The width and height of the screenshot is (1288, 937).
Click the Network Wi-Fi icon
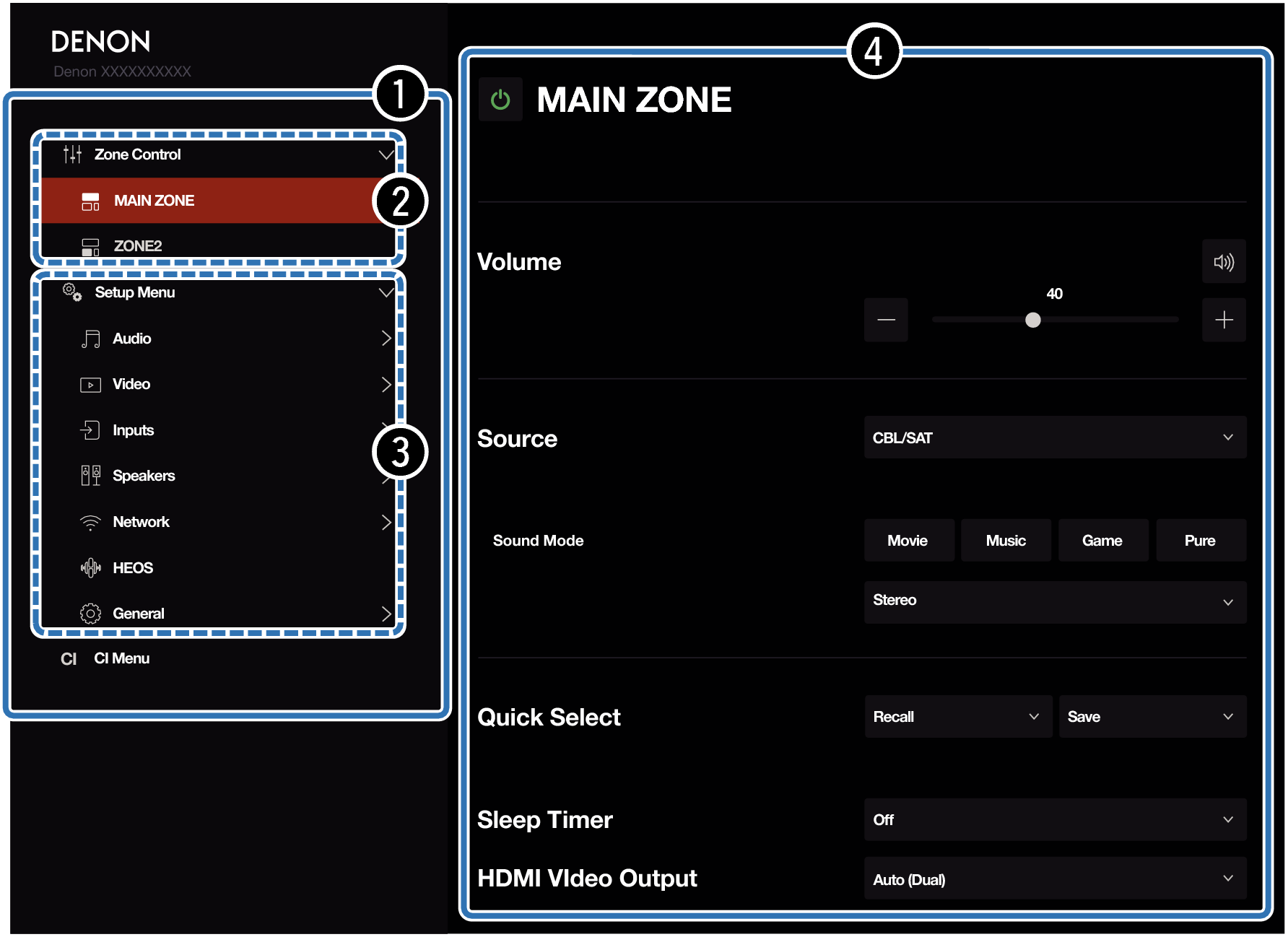(90, 523)
